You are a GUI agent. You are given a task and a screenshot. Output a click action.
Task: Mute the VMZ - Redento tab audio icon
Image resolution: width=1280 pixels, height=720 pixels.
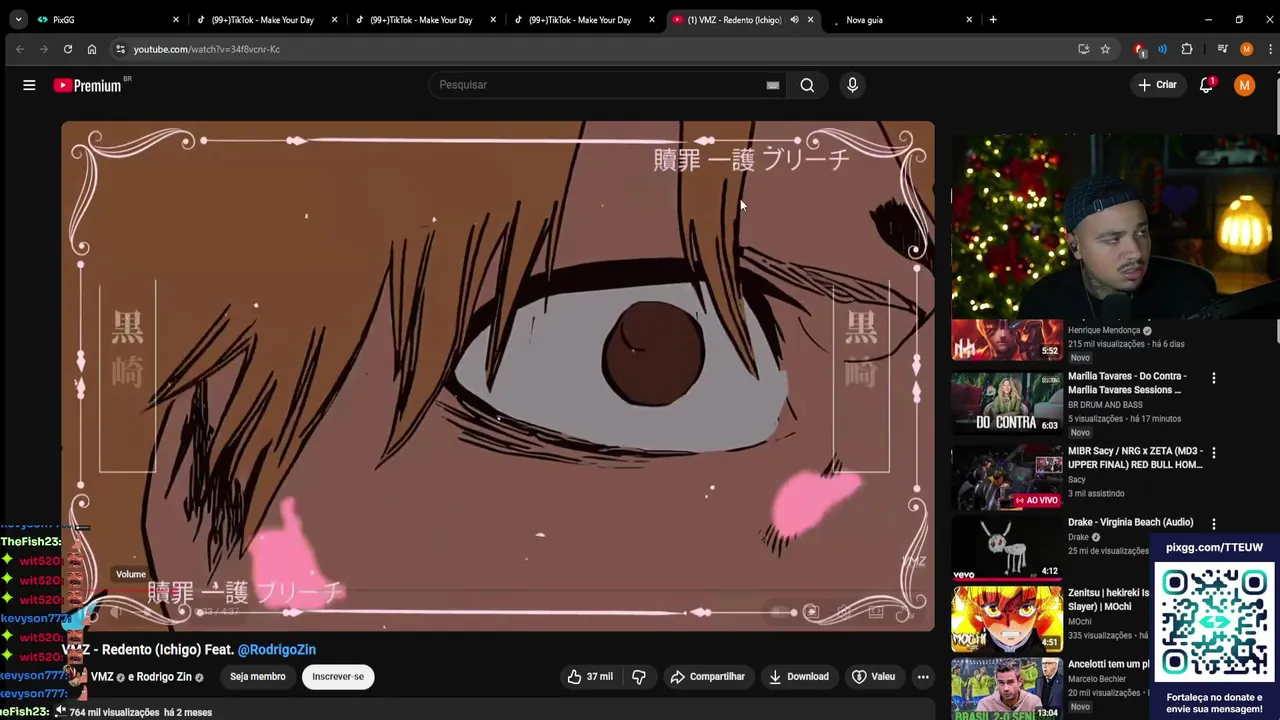click(794, 19)
